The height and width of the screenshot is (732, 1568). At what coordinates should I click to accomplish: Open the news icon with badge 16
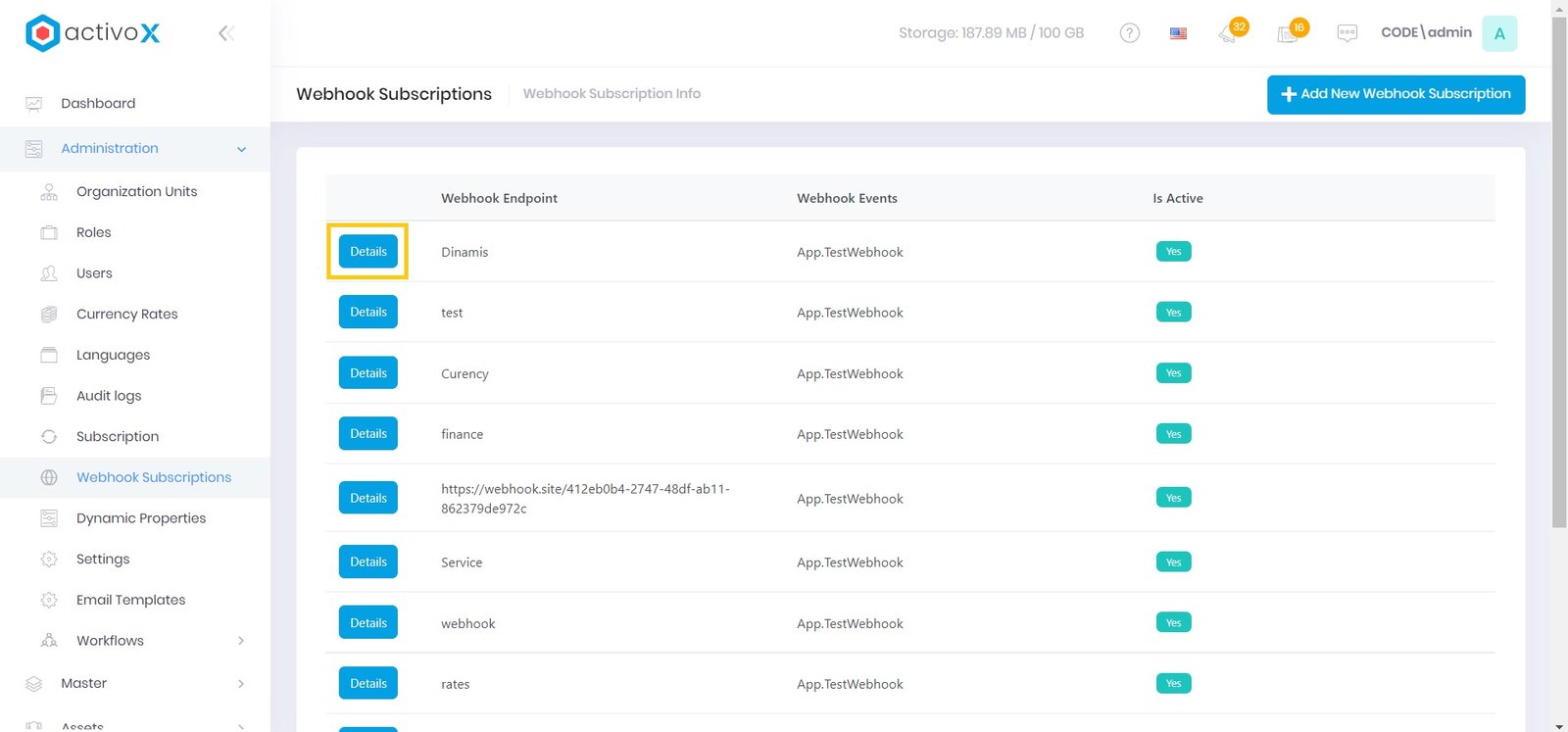(1290, 32)
